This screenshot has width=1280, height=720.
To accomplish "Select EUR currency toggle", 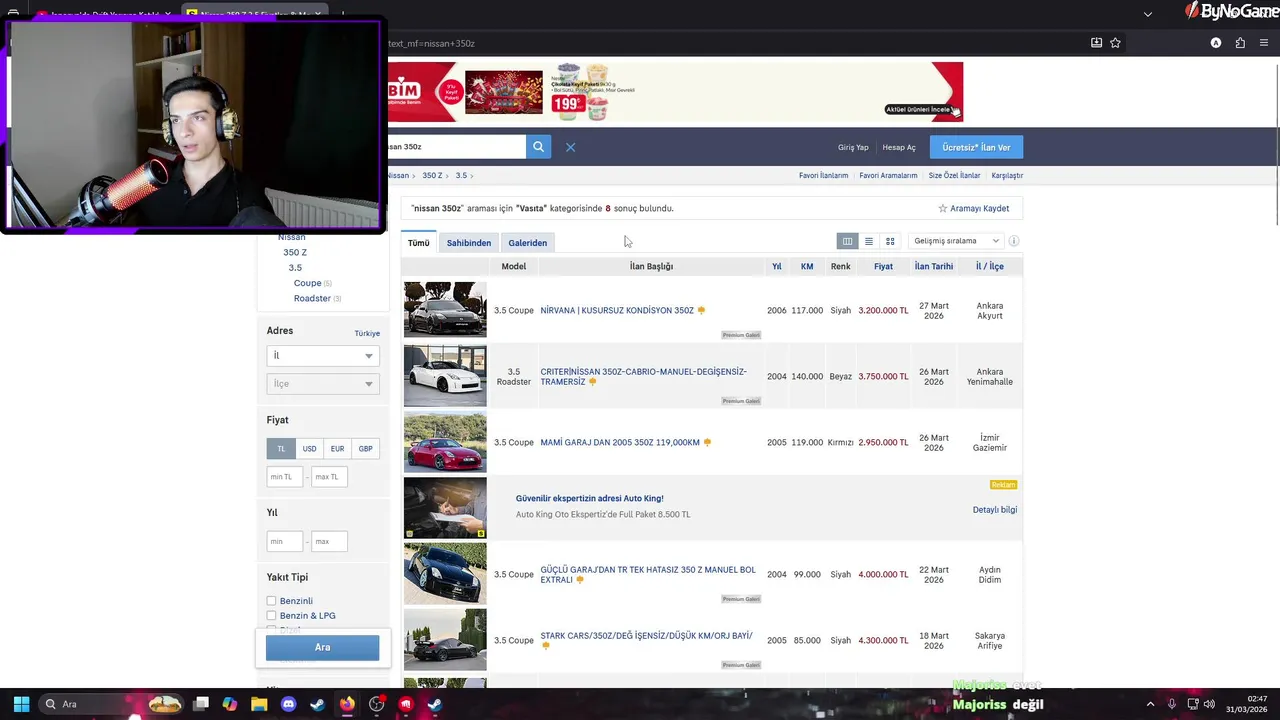I will 338,449.
